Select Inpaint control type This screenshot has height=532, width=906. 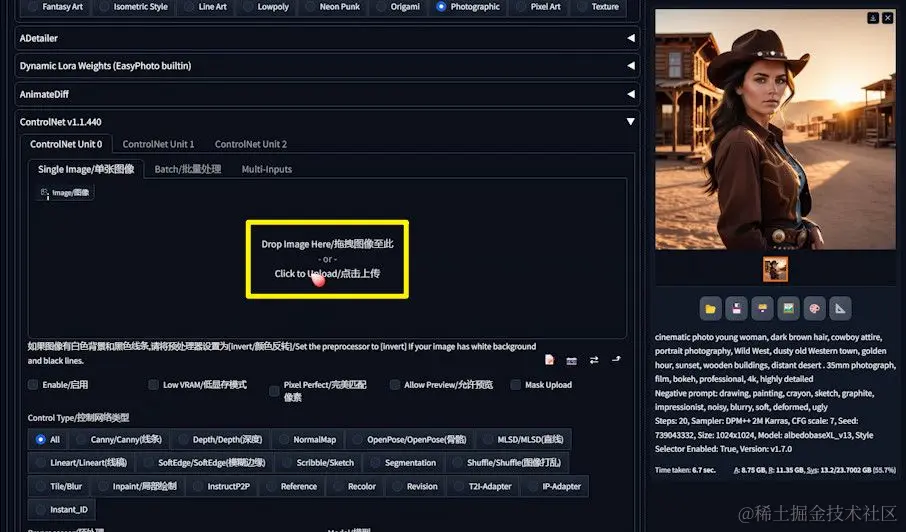tap(138, 486)
